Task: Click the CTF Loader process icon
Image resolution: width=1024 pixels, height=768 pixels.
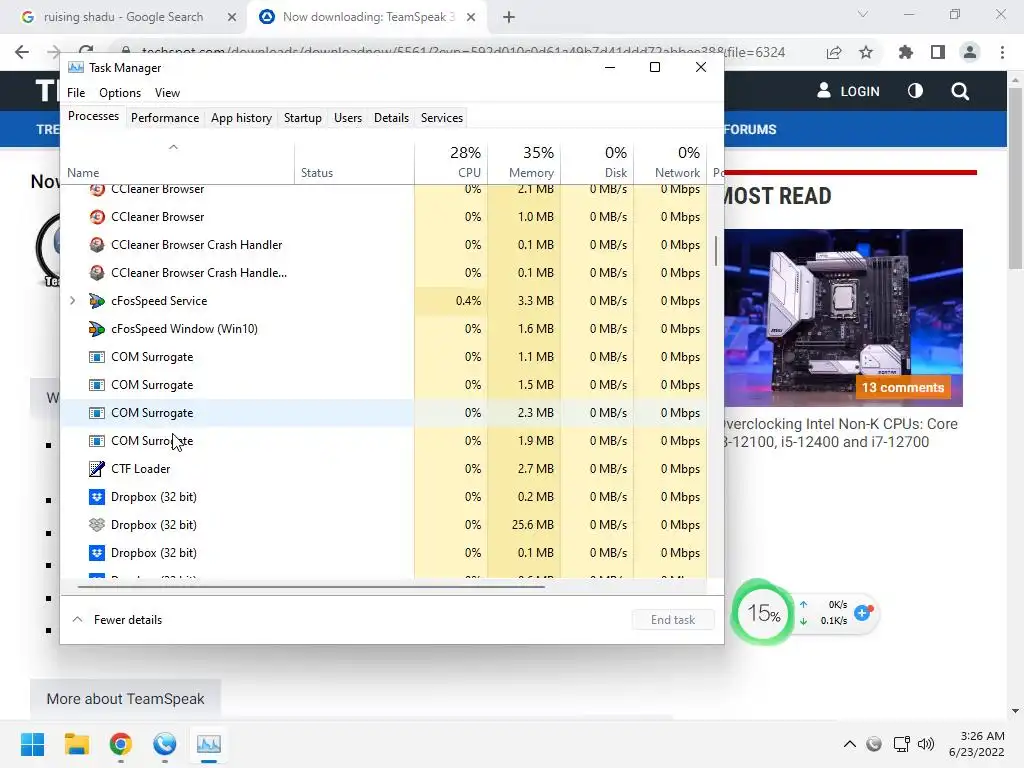Action: pos(97,469)
